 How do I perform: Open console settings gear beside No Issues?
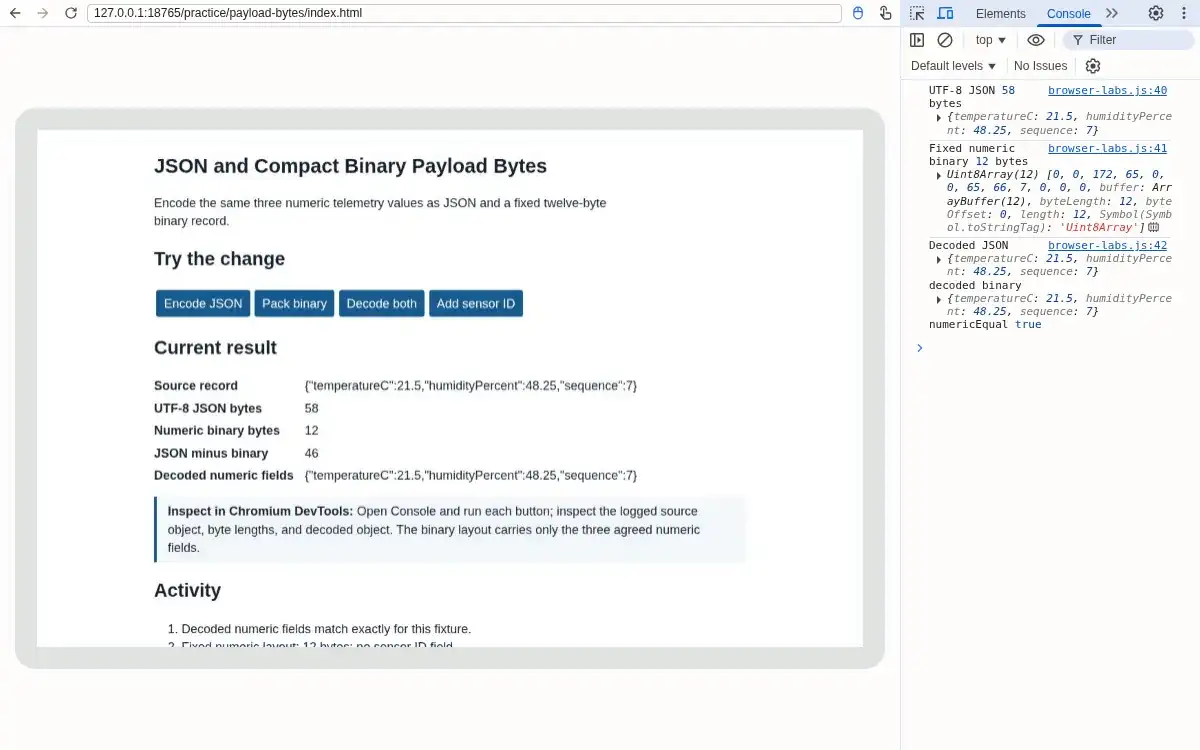coord(1093,66)
